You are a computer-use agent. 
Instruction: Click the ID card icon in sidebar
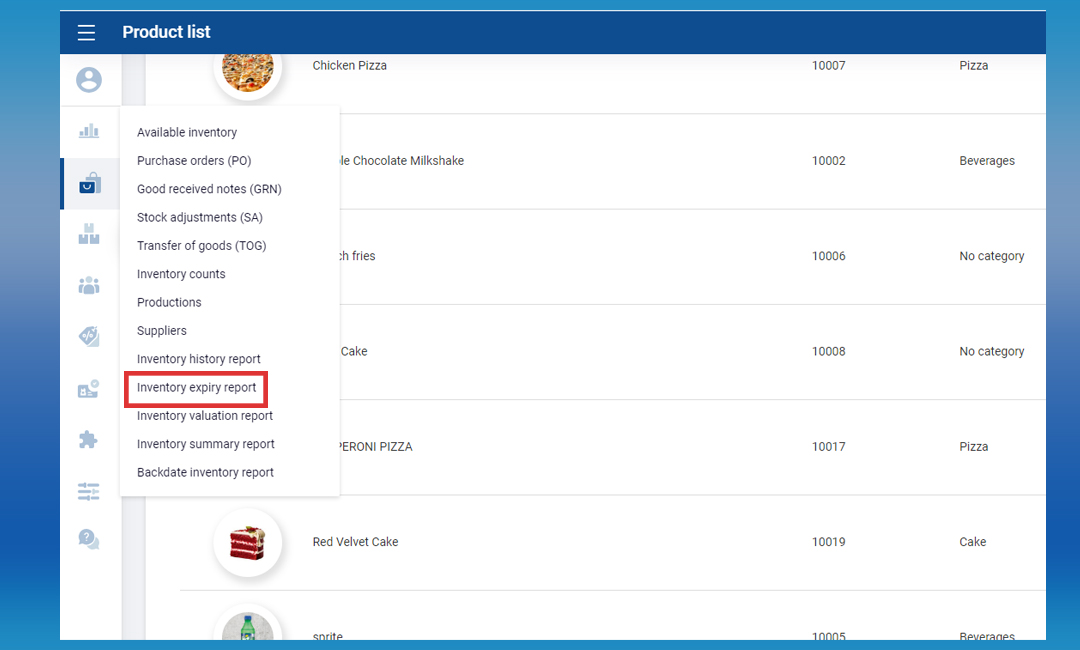[x=89, y=389]
